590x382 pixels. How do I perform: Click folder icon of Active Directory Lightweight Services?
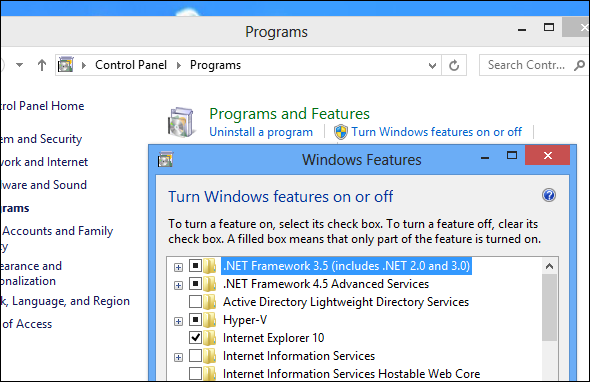[210, 302]
